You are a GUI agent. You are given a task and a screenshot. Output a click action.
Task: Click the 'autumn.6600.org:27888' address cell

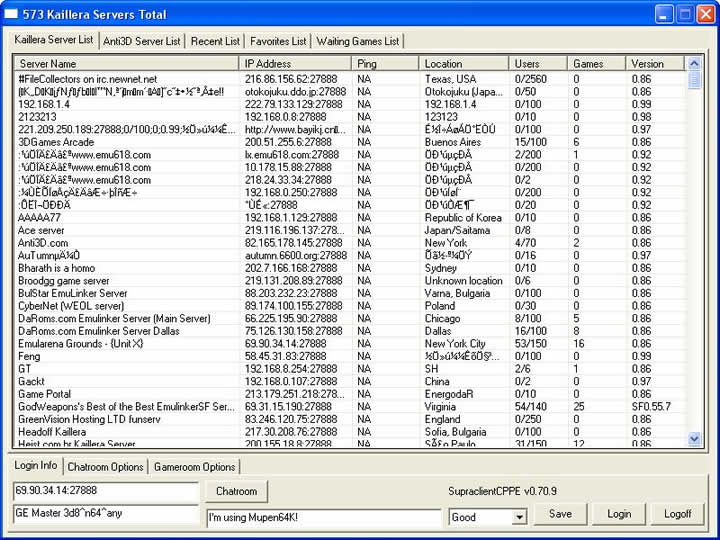(x=296, y=255)
